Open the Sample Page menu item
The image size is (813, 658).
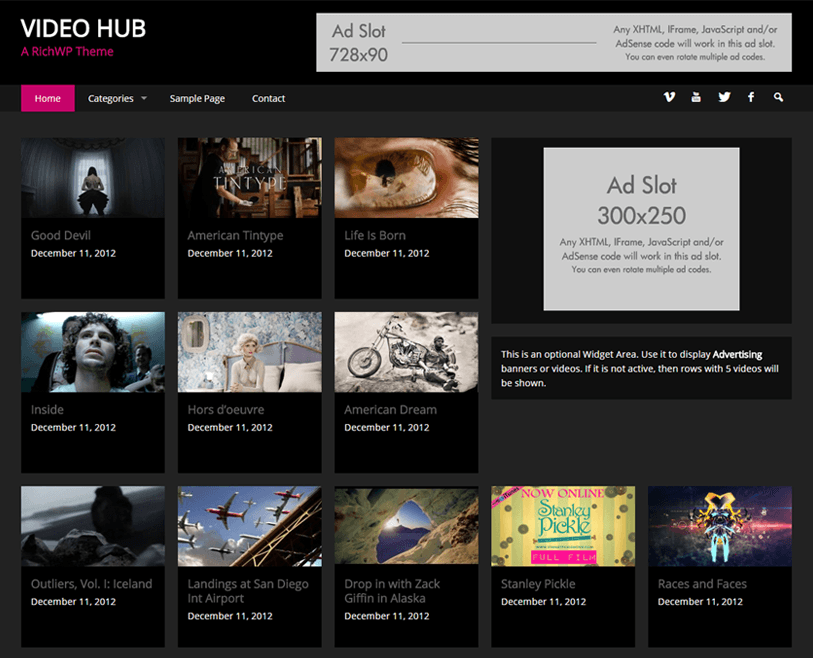coord(196,98)
